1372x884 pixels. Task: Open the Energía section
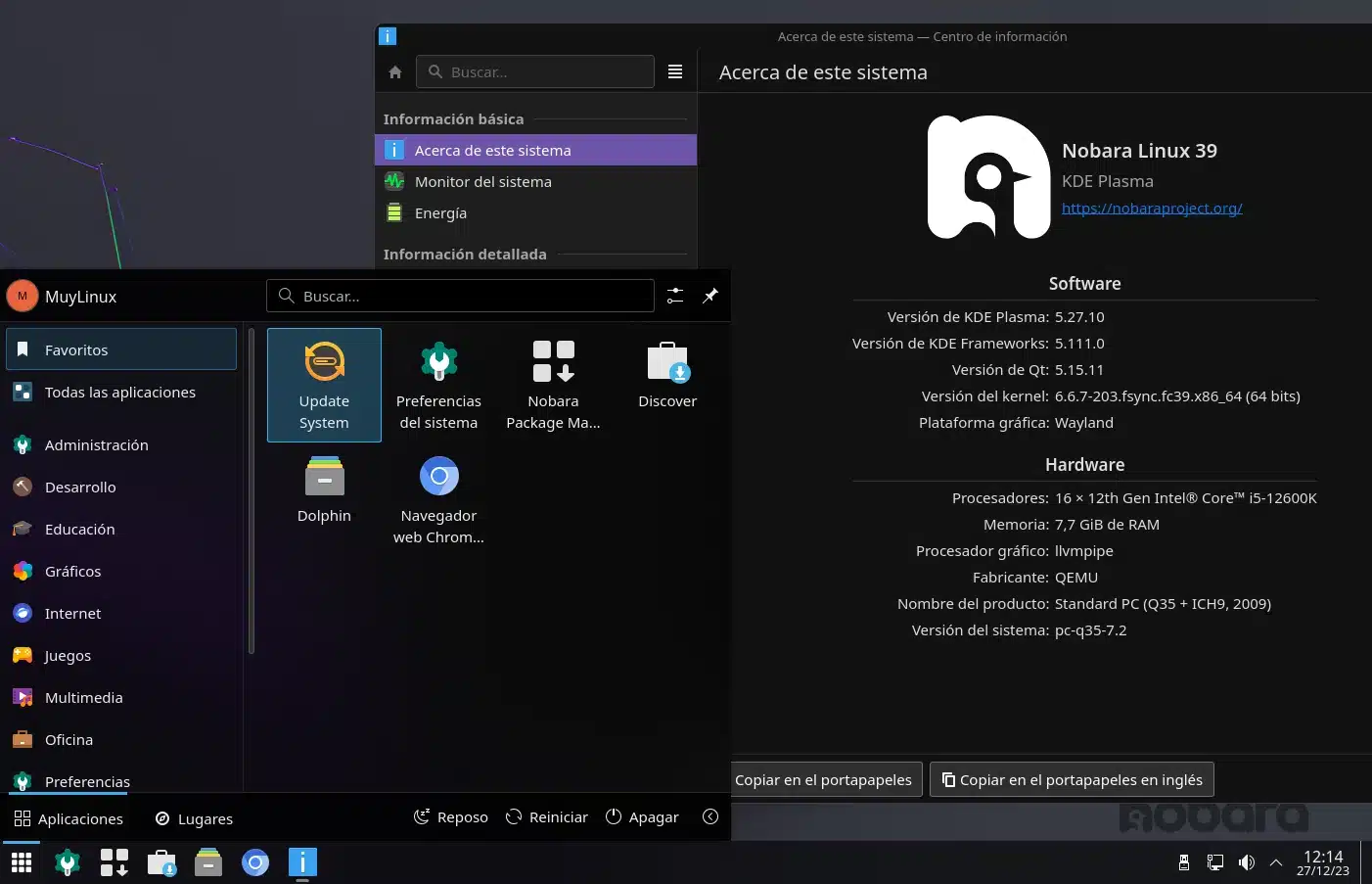click(x=535, y=212)
